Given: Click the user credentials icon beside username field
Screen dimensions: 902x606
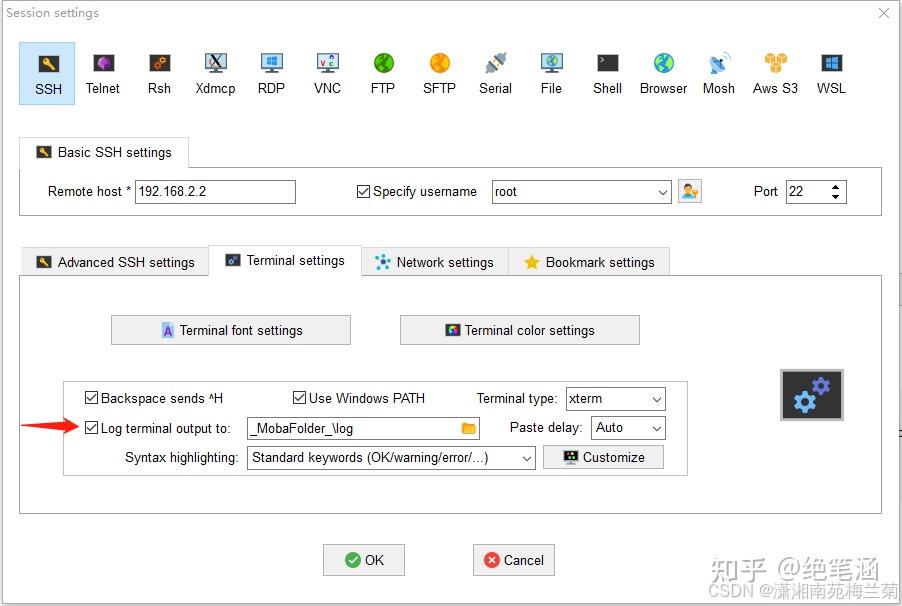Looking at the screenshot, I should [689, 191].
